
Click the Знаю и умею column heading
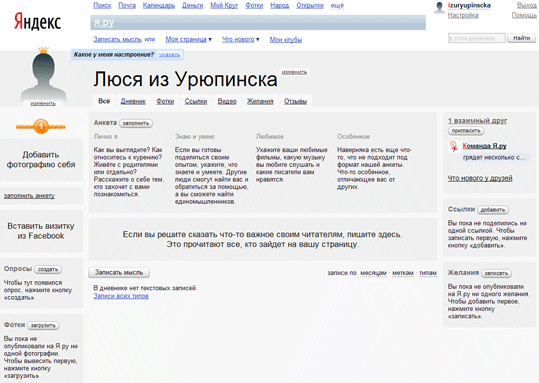pos(195,137)
